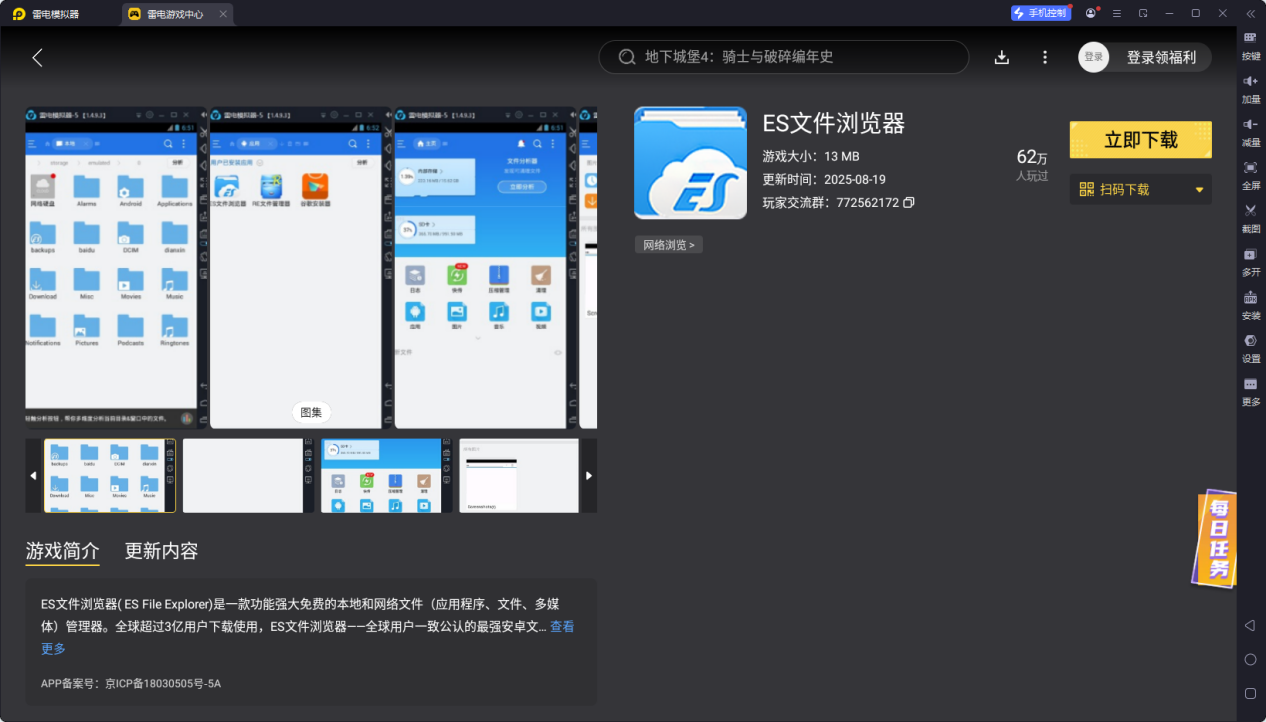Collapse the right sidebar with the chevron
The height and width of the screenshot is (722, 1266).
click(x=1250, y=14)
